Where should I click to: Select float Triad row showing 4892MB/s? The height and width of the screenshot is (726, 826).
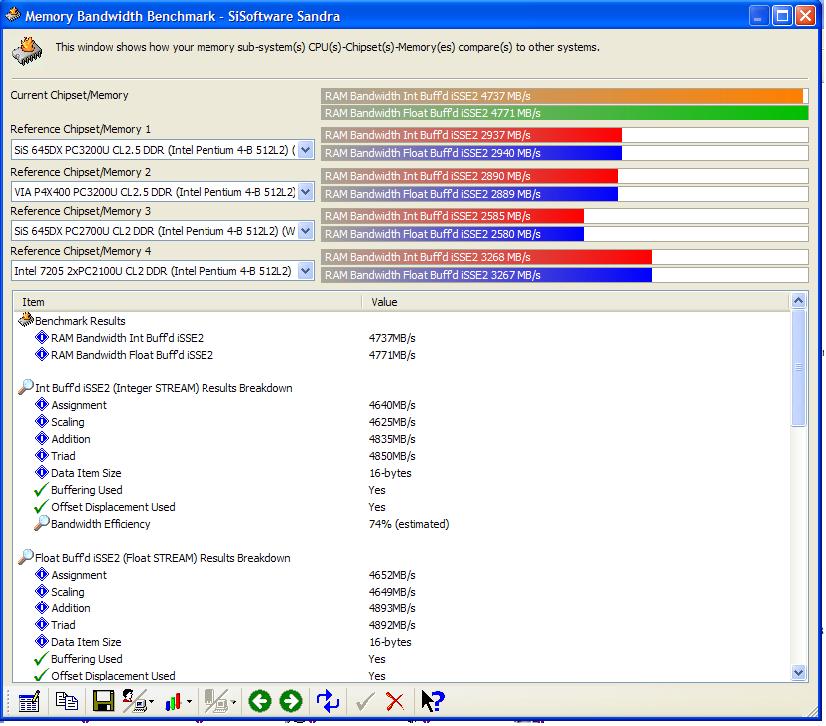(401, 625)
